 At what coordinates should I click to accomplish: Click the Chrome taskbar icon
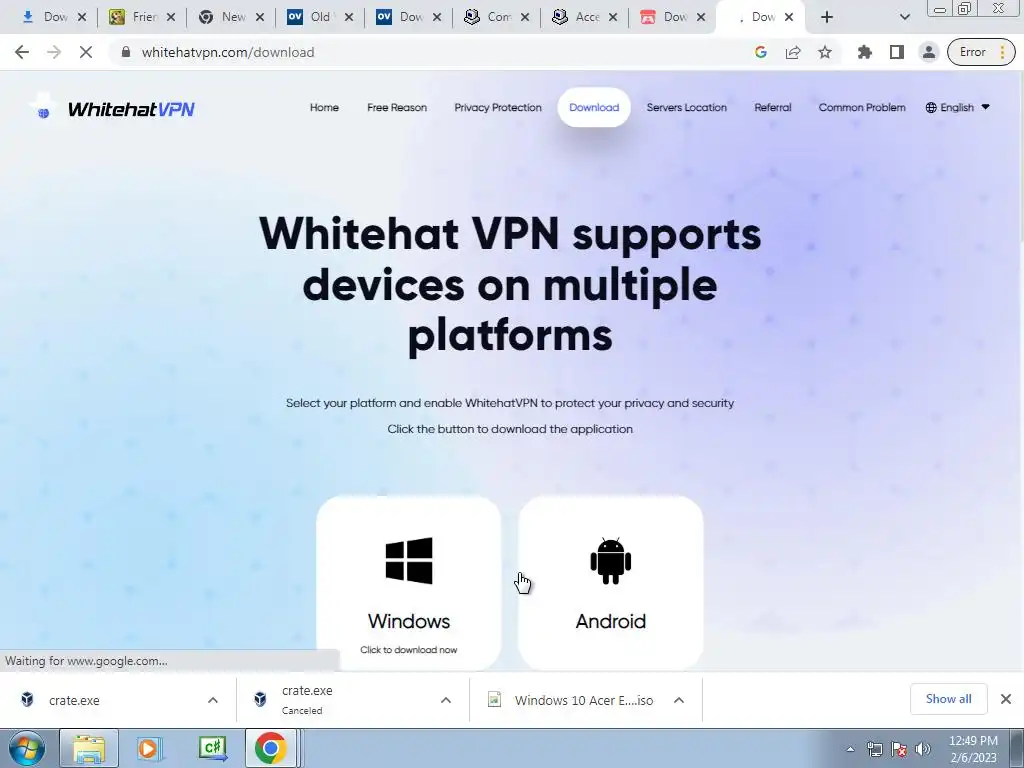271,748
